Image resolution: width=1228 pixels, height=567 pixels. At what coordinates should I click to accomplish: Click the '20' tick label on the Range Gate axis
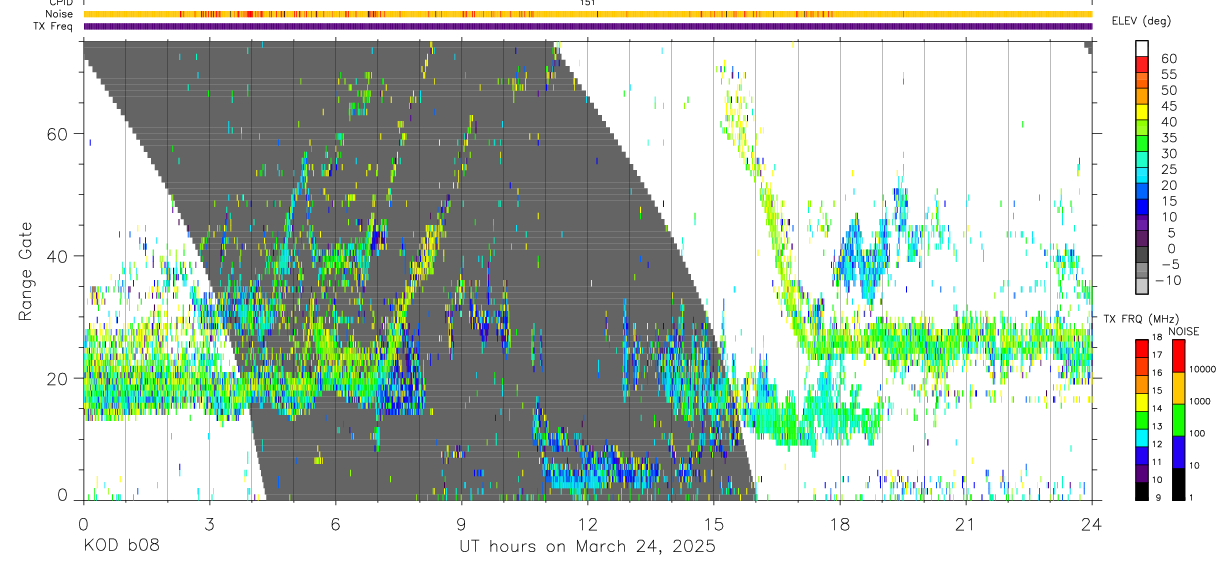(x=58, y=378)
